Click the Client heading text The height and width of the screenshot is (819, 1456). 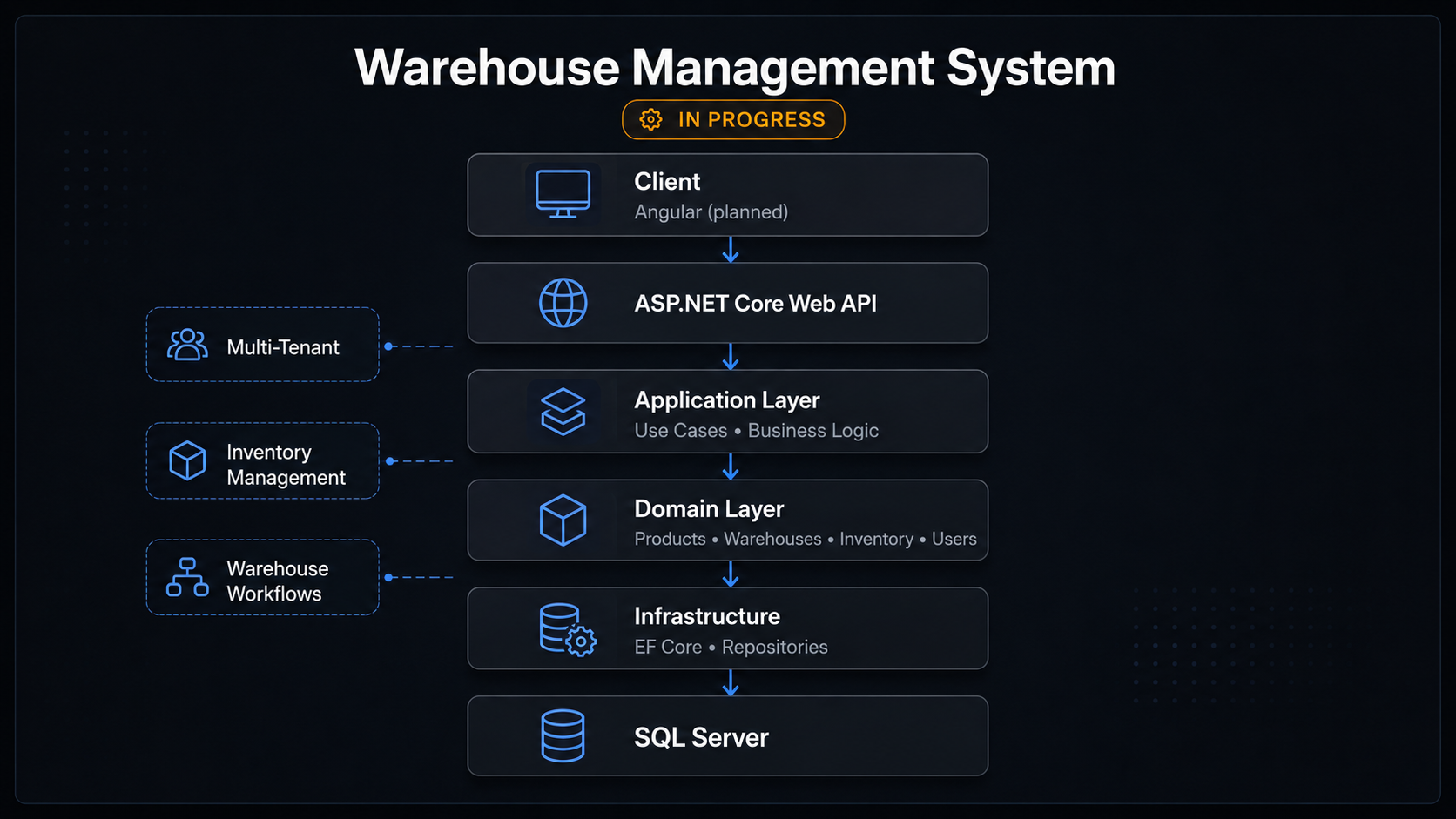click(667, 181)
